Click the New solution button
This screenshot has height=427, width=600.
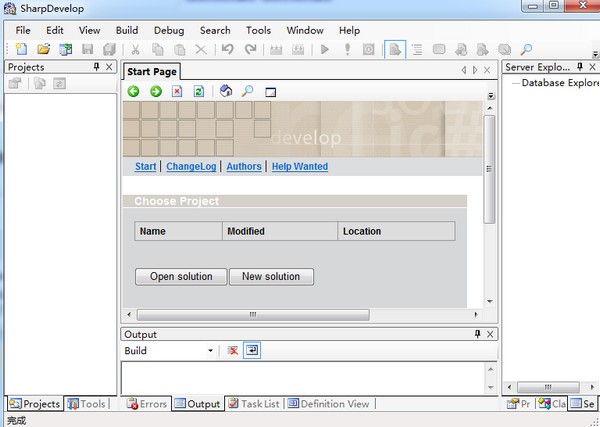point(271,277)
